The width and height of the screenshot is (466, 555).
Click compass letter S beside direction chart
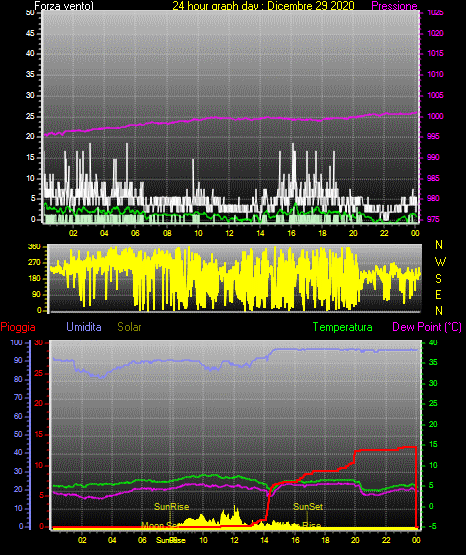(x=438, y=279)
